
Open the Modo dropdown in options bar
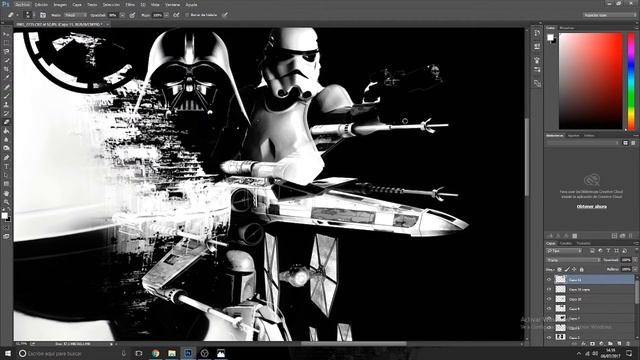[x=75, y=15]
